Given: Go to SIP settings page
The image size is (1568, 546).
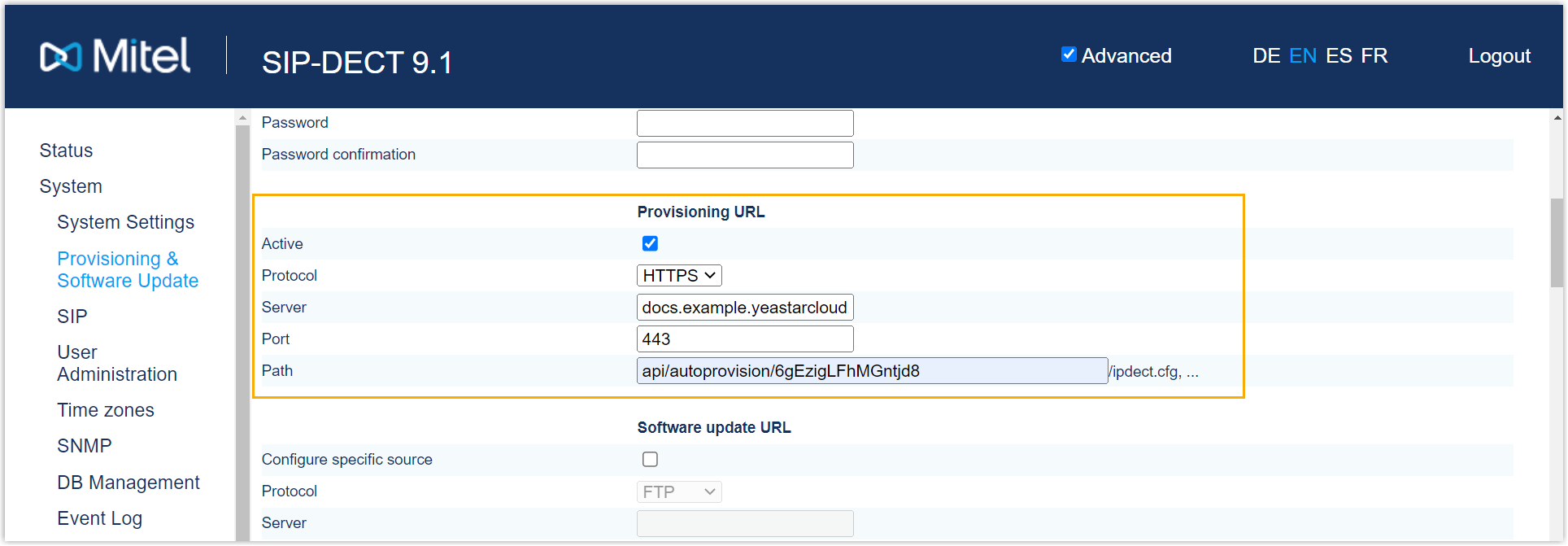Looking at the screenshot, I should pyautogui.click(x=72, y=317).
